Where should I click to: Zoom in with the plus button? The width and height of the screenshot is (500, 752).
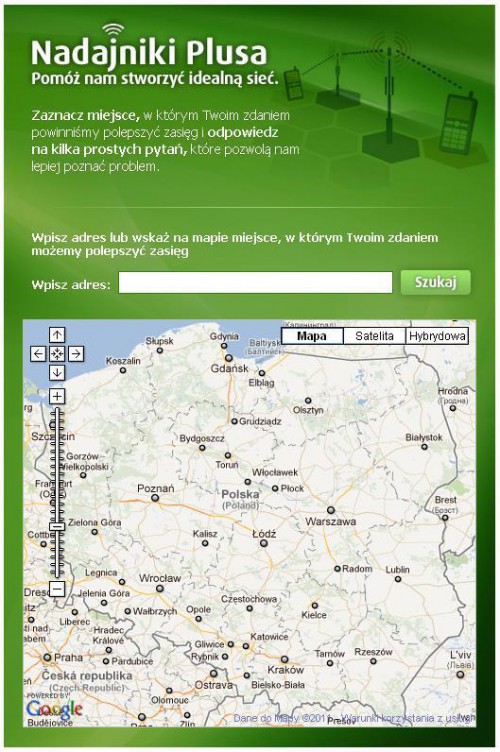[x=57, y=396]
